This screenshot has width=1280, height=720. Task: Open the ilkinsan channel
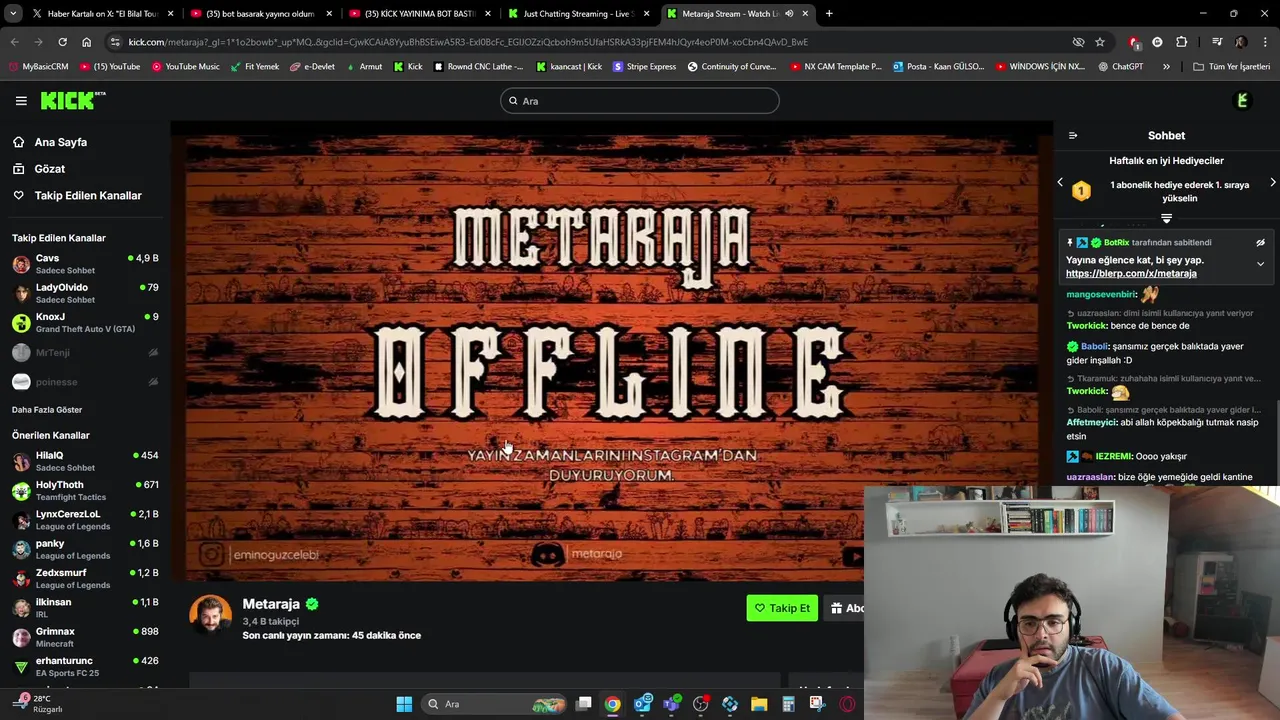pyautogui.click(x=85, y=608)
